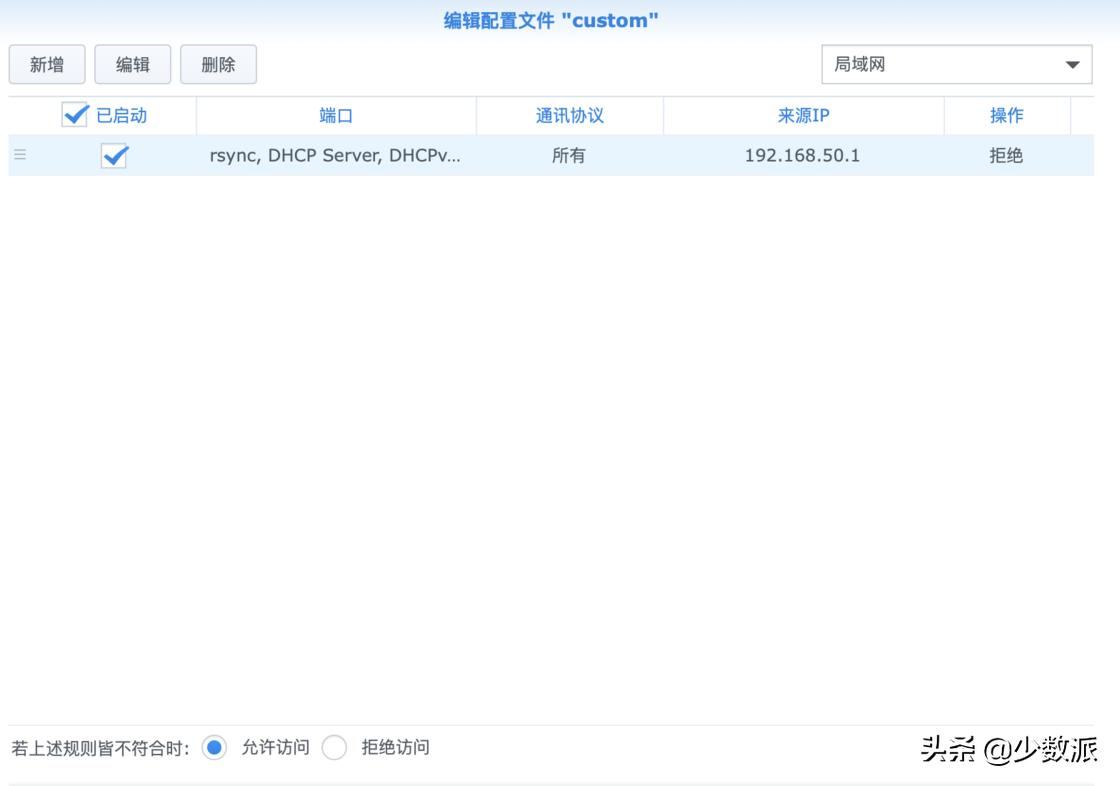The image size is (1120, 786).
Task: Click the 所有 protocol cell of the rule
Action: coord(569,155)
